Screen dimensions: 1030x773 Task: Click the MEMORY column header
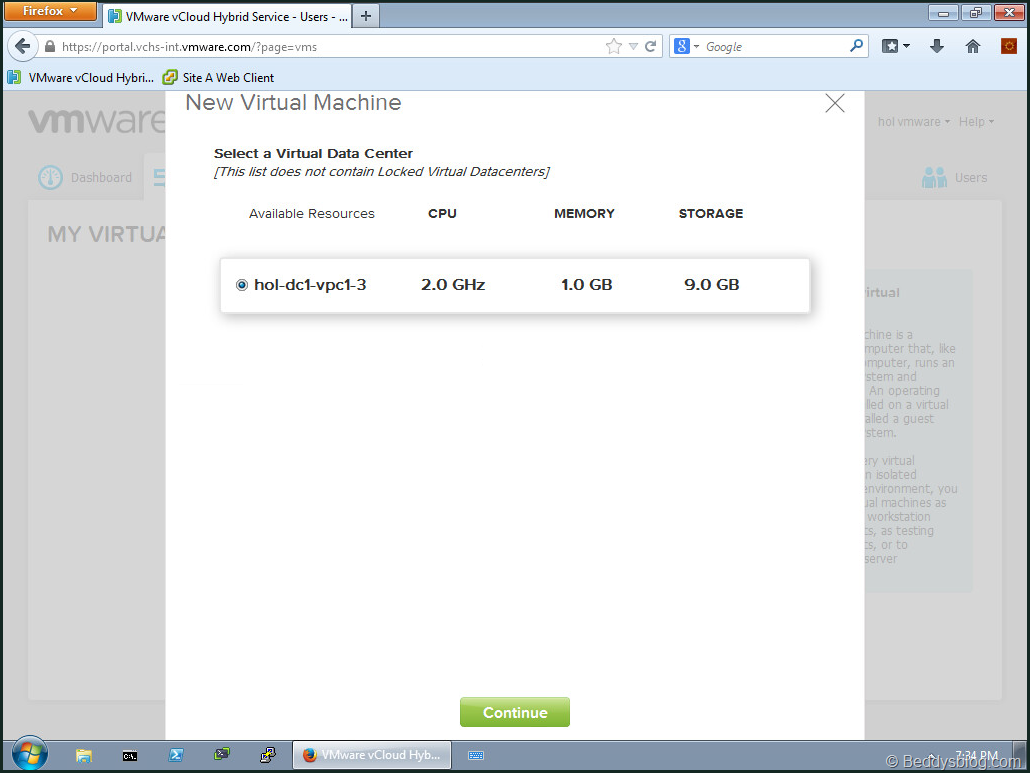(584, 213)
